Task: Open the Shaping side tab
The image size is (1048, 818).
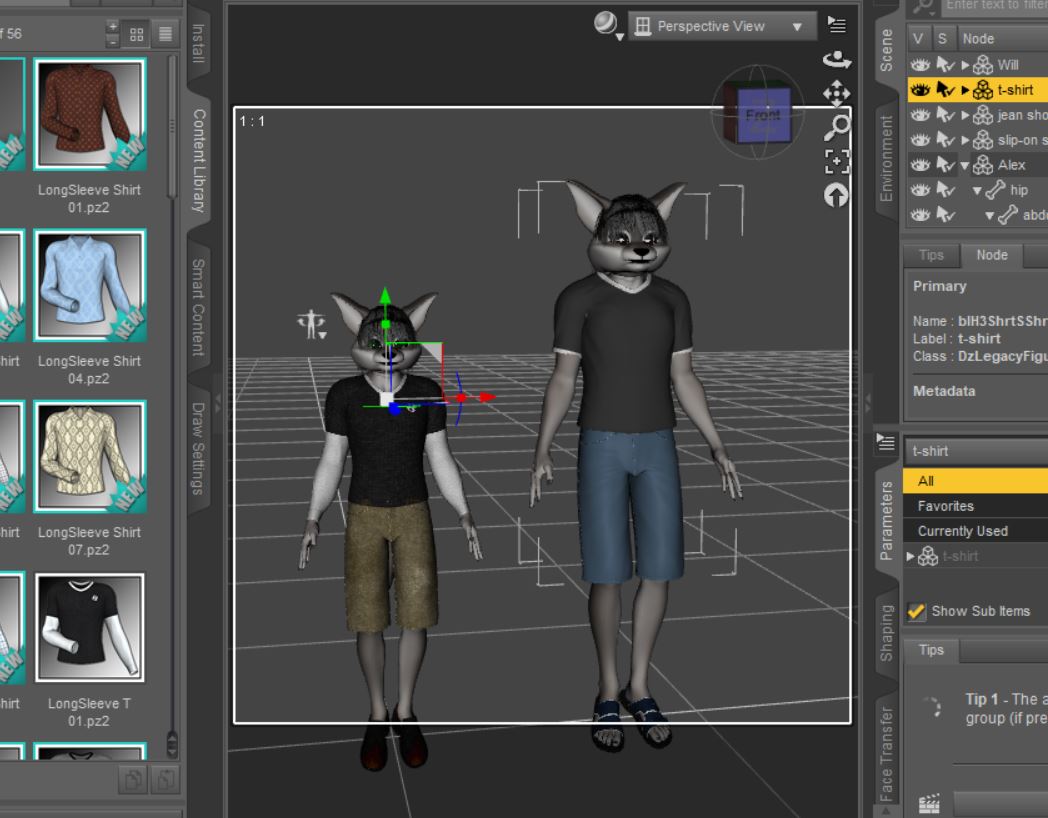Action: coord(886,632)
